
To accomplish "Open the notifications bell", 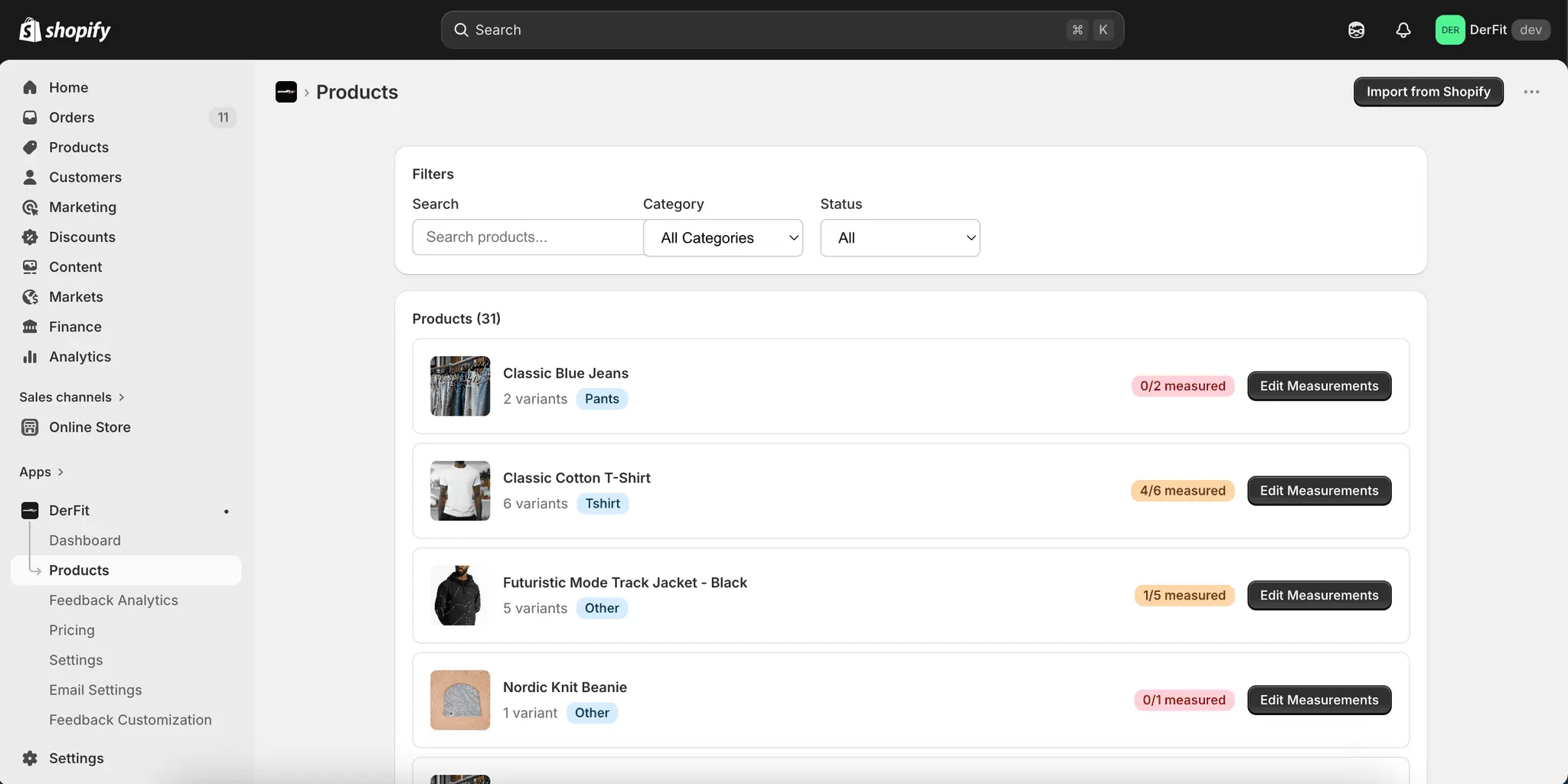I will point(1403,30).
